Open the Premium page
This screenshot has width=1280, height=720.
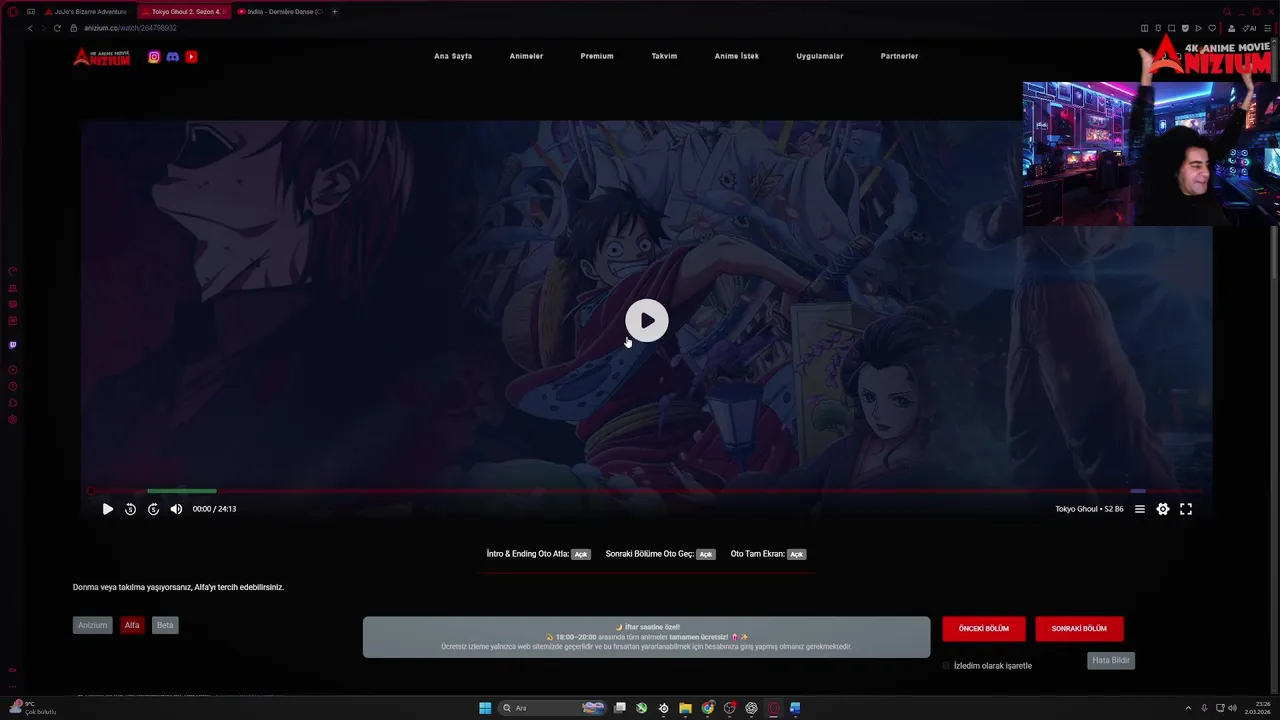[597, 56]
